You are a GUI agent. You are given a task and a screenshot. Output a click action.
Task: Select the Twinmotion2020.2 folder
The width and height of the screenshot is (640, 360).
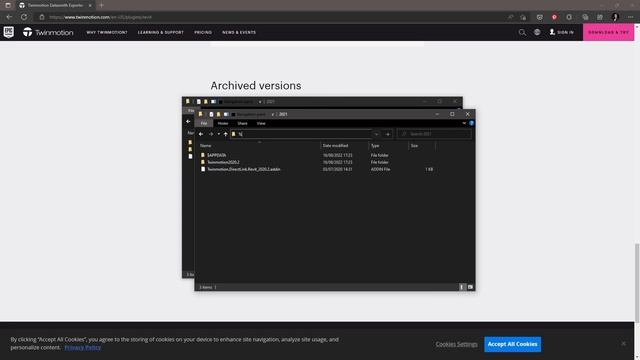[x=223, y=162]
